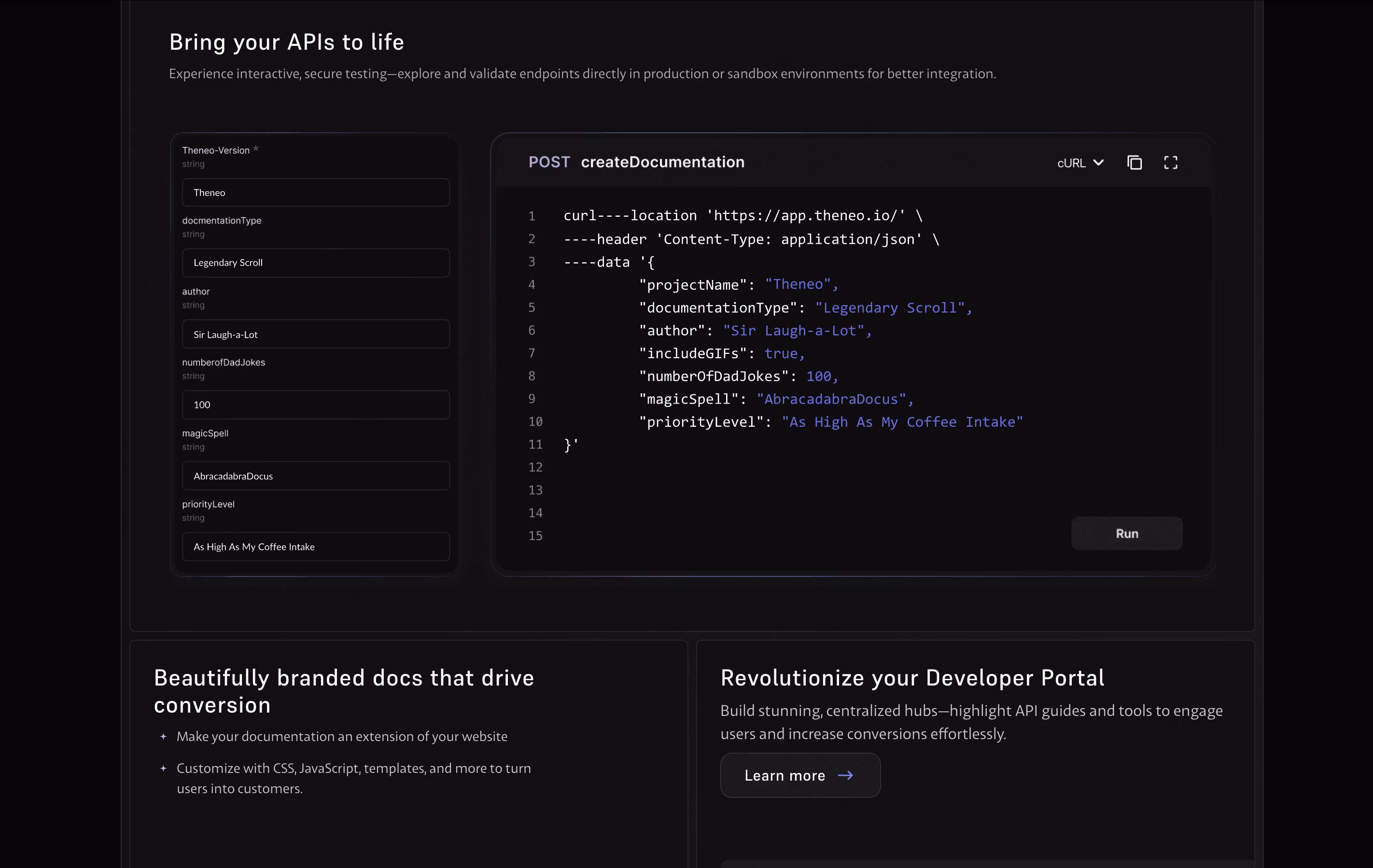Click the Make your documentation bullet text
The image size is (1373, 868).
[341, 736]
